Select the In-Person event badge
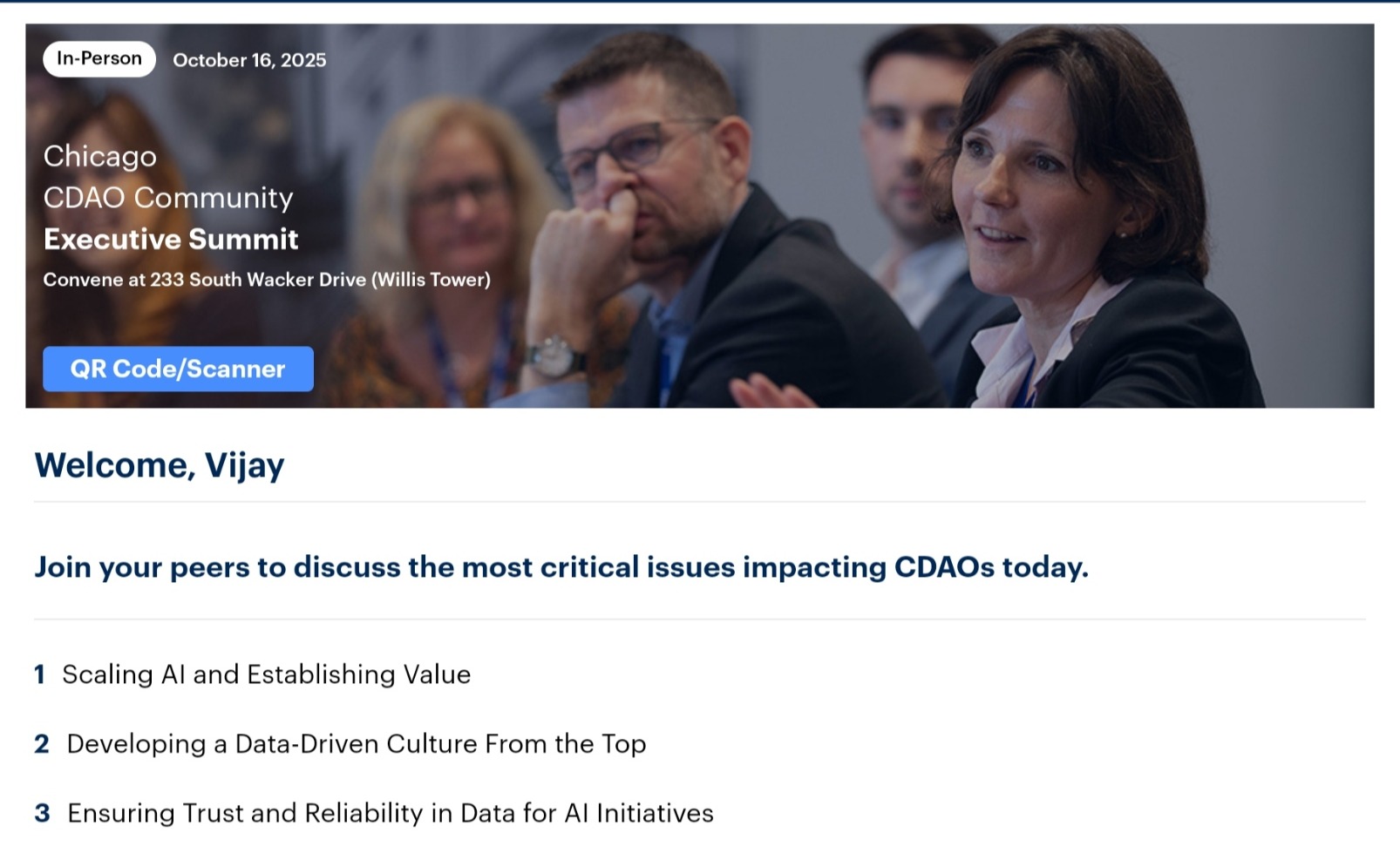The image size is (1400, 860). tap(99, 59)
